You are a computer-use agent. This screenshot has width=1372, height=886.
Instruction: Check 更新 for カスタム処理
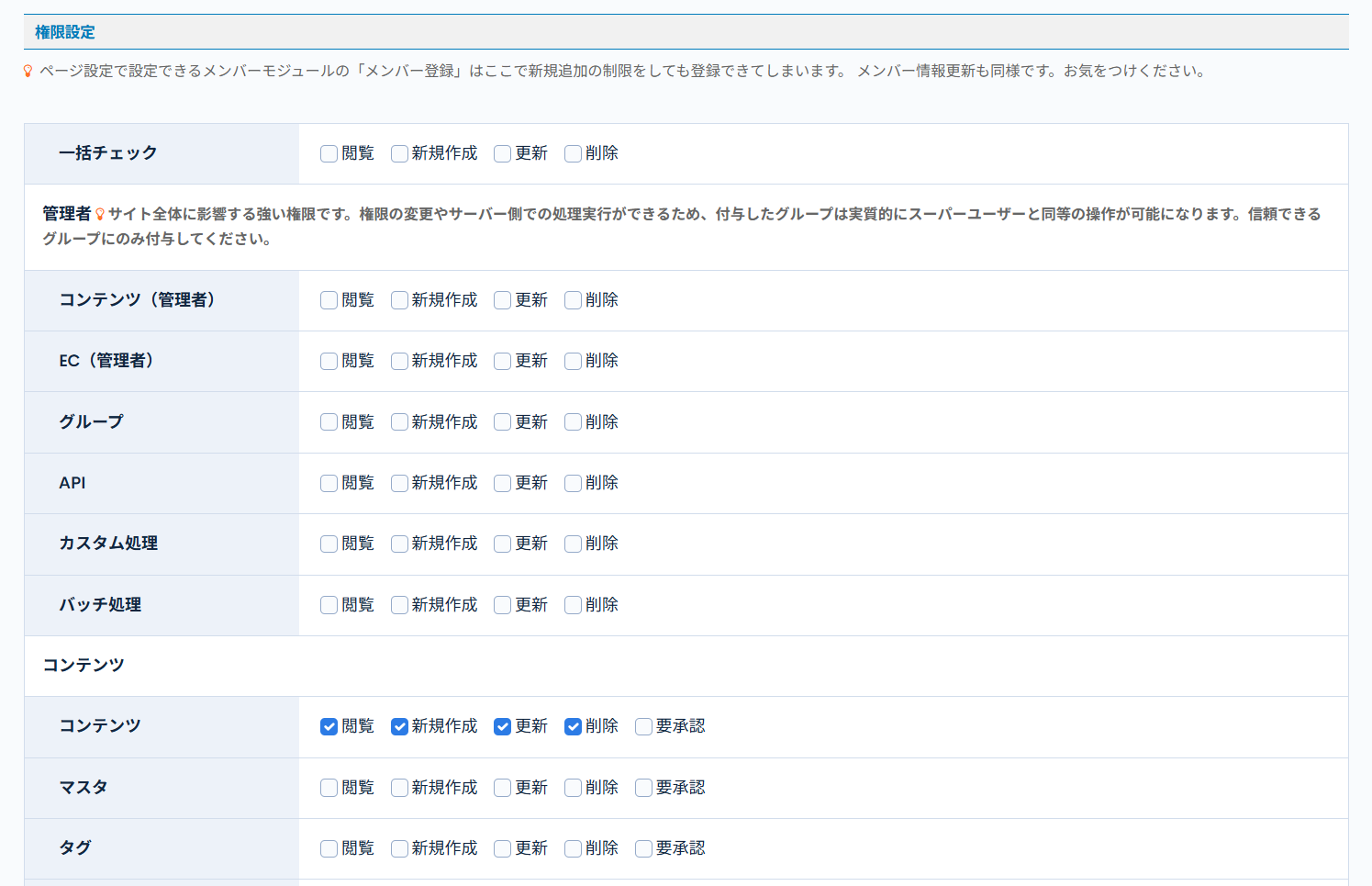(x=502, y=544)
